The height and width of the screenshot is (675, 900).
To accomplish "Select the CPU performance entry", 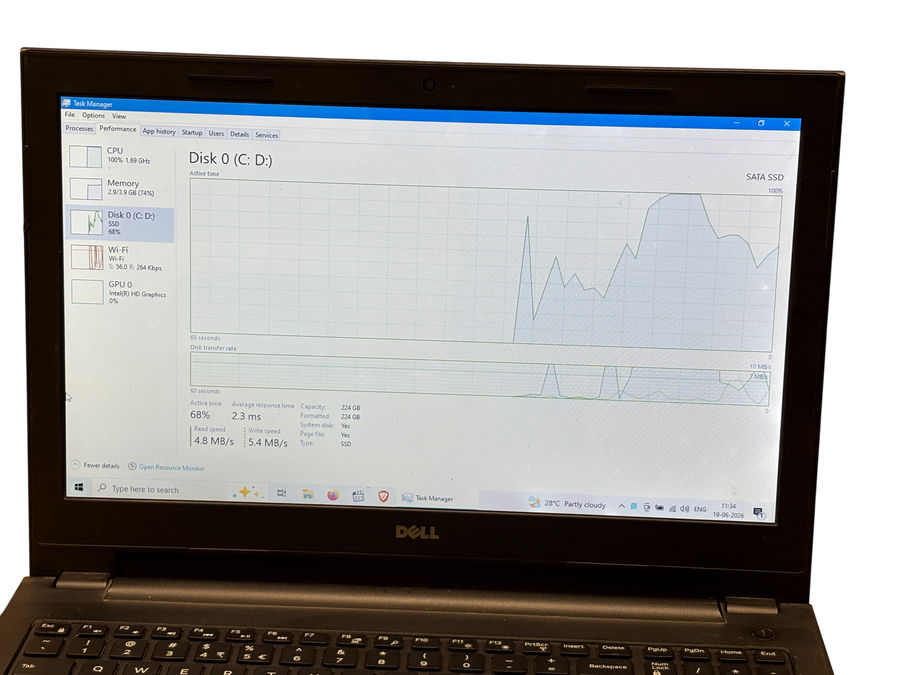I will (x=121, y=156).
